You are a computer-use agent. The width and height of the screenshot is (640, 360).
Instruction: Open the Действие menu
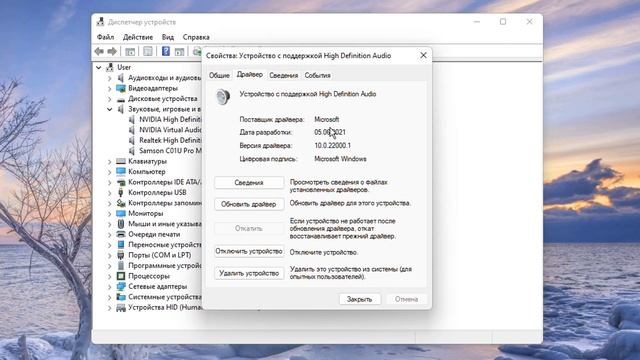(138, 37)
